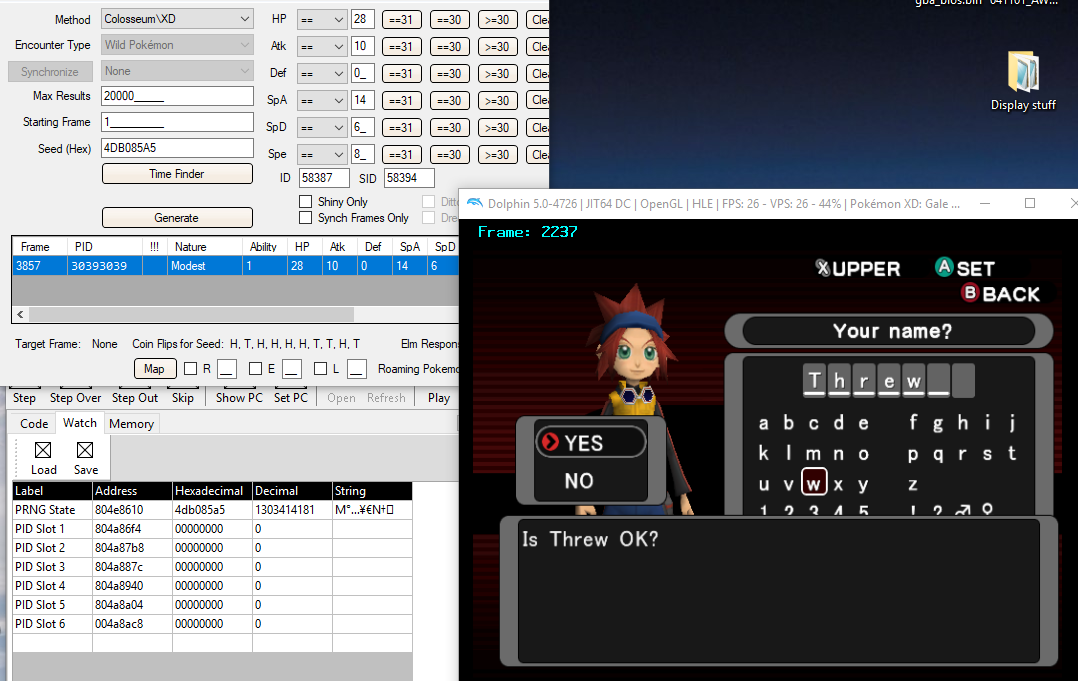This screenshot has width=1078, height=681.
Task: Select the highlighted letter w key
Action: (814, 483)
